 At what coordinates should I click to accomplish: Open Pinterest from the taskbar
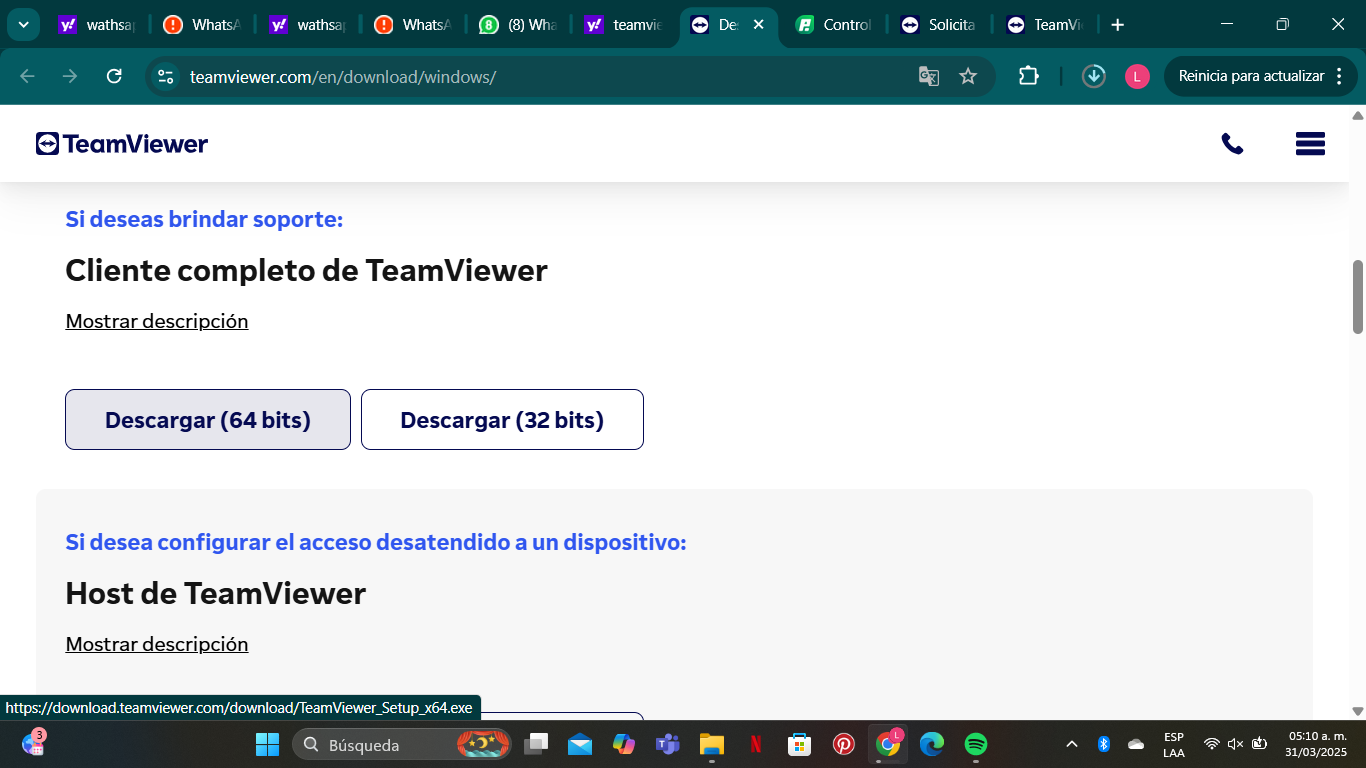[x=844, y=744]
